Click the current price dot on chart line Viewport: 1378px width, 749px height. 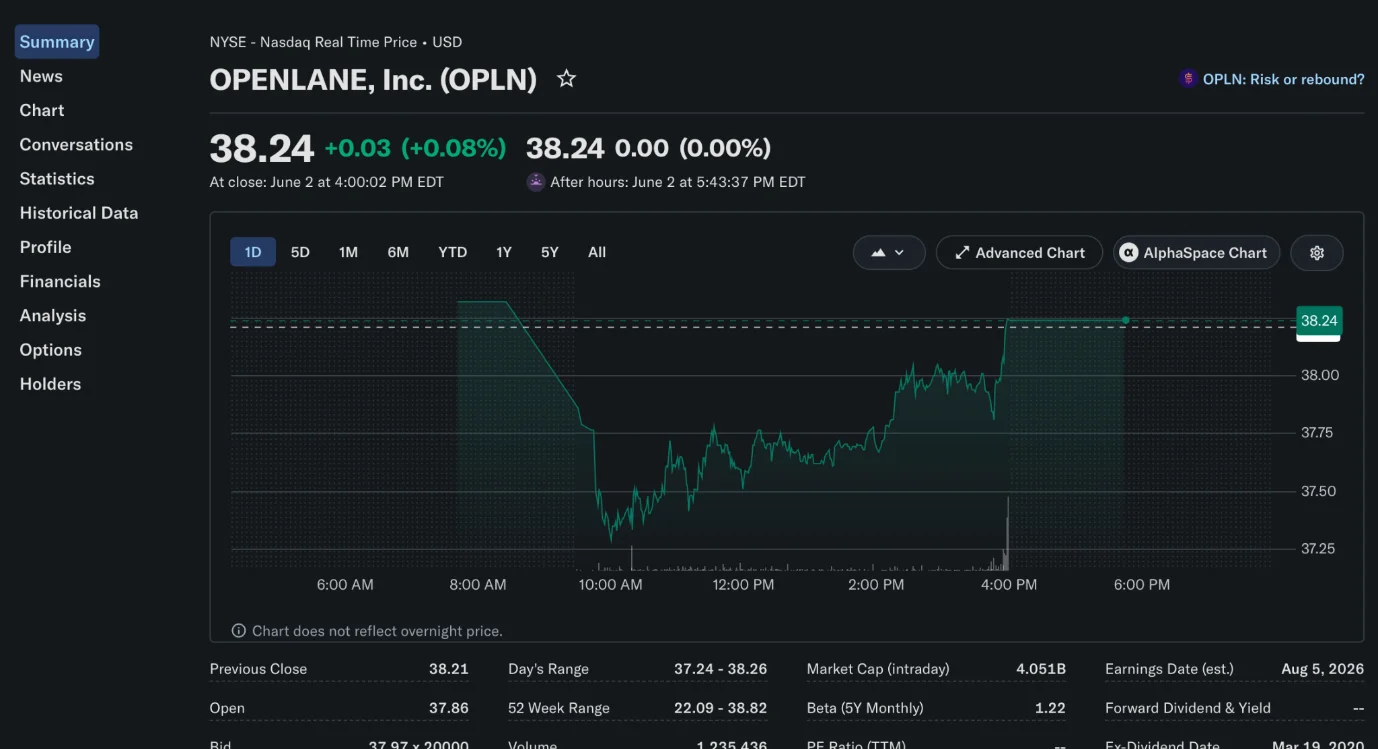1125,320
